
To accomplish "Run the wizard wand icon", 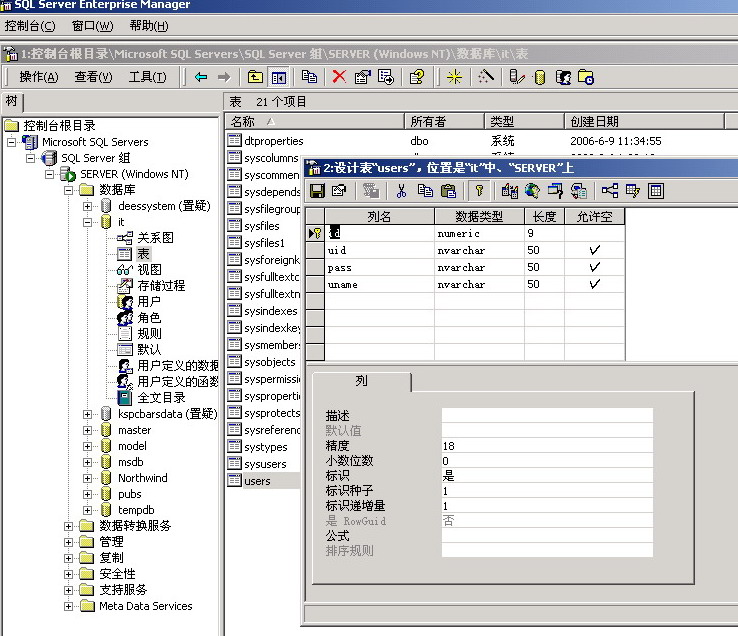I will tap(485, 77).
